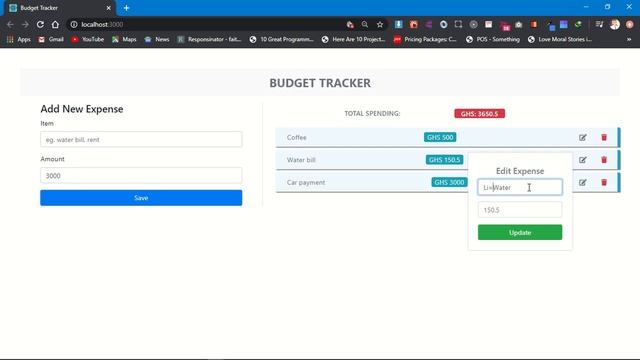This screenshot has height=360, width=640.
Task: Open the zoom magnifier icon in address bar
Action: 364,24
